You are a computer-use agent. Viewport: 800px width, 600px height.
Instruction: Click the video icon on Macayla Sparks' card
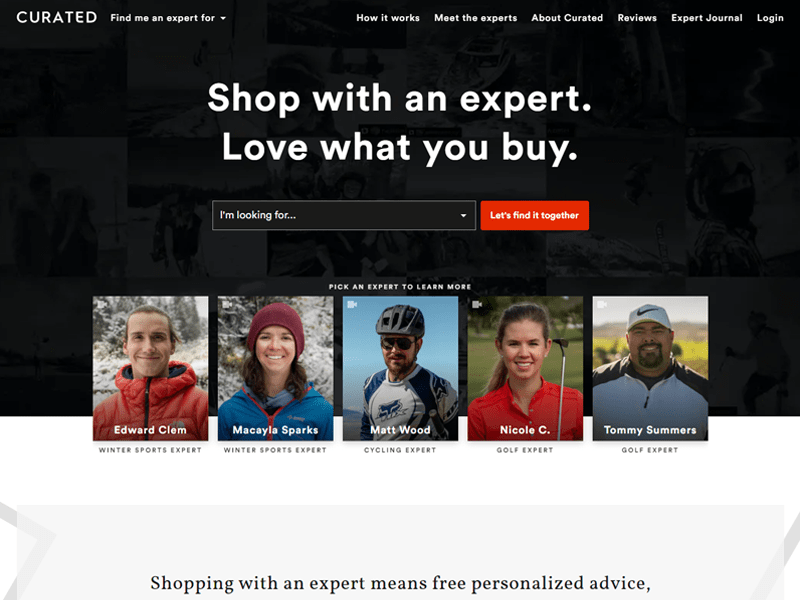227,305
